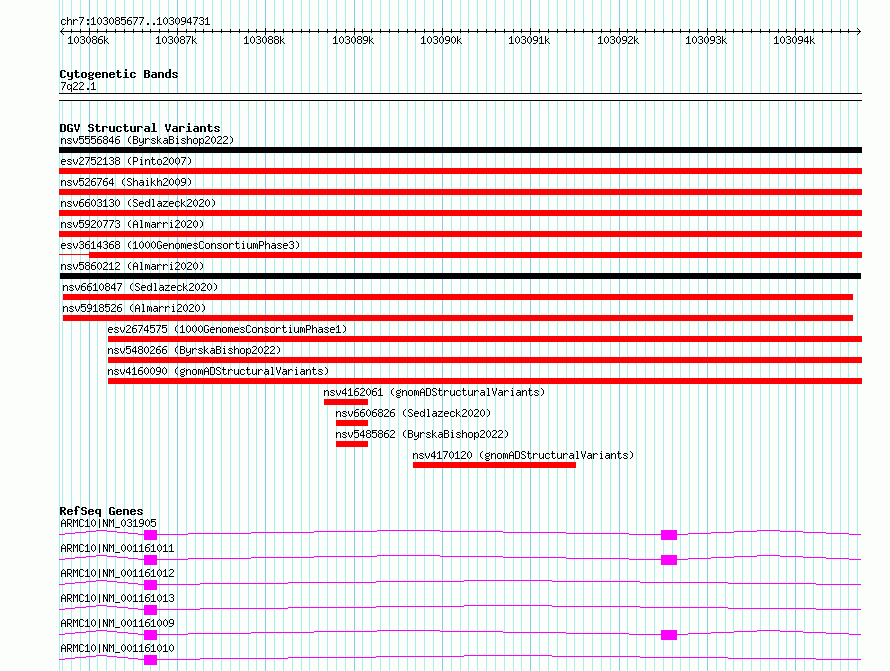Click the right magenta exon of NM_031905
The image size is (890, 671).
click(669, 535)
